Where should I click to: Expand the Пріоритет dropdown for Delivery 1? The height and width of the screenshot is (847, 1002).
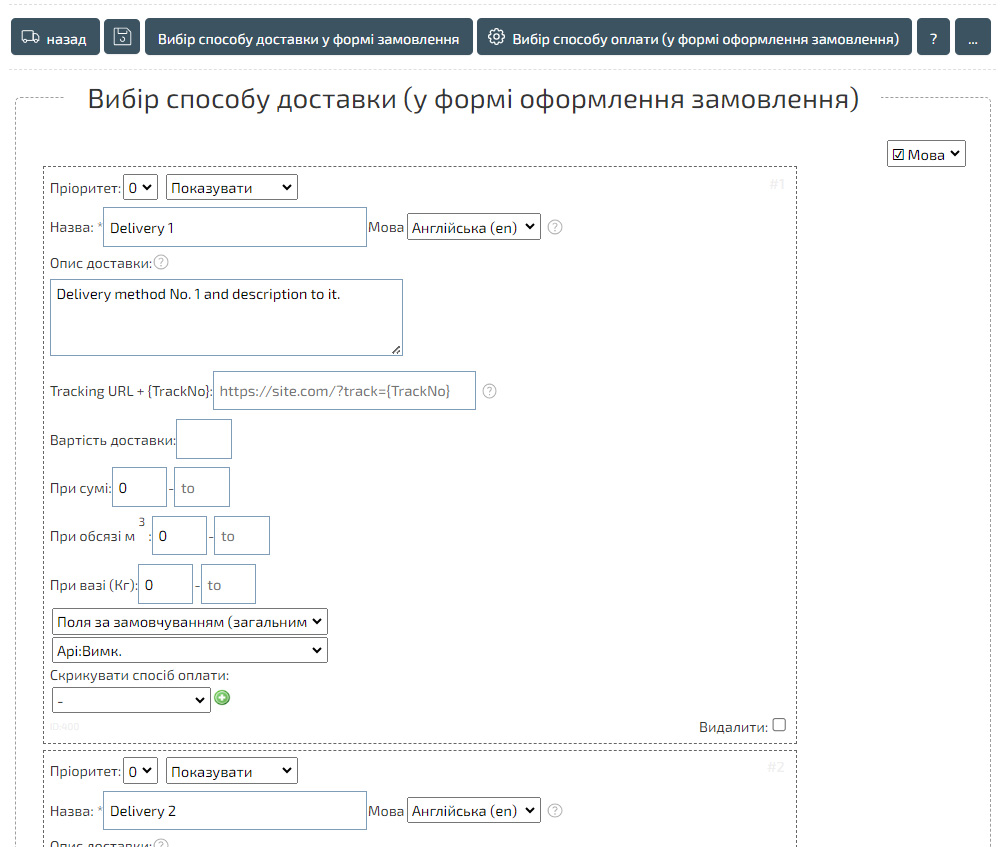pos(140,188)
